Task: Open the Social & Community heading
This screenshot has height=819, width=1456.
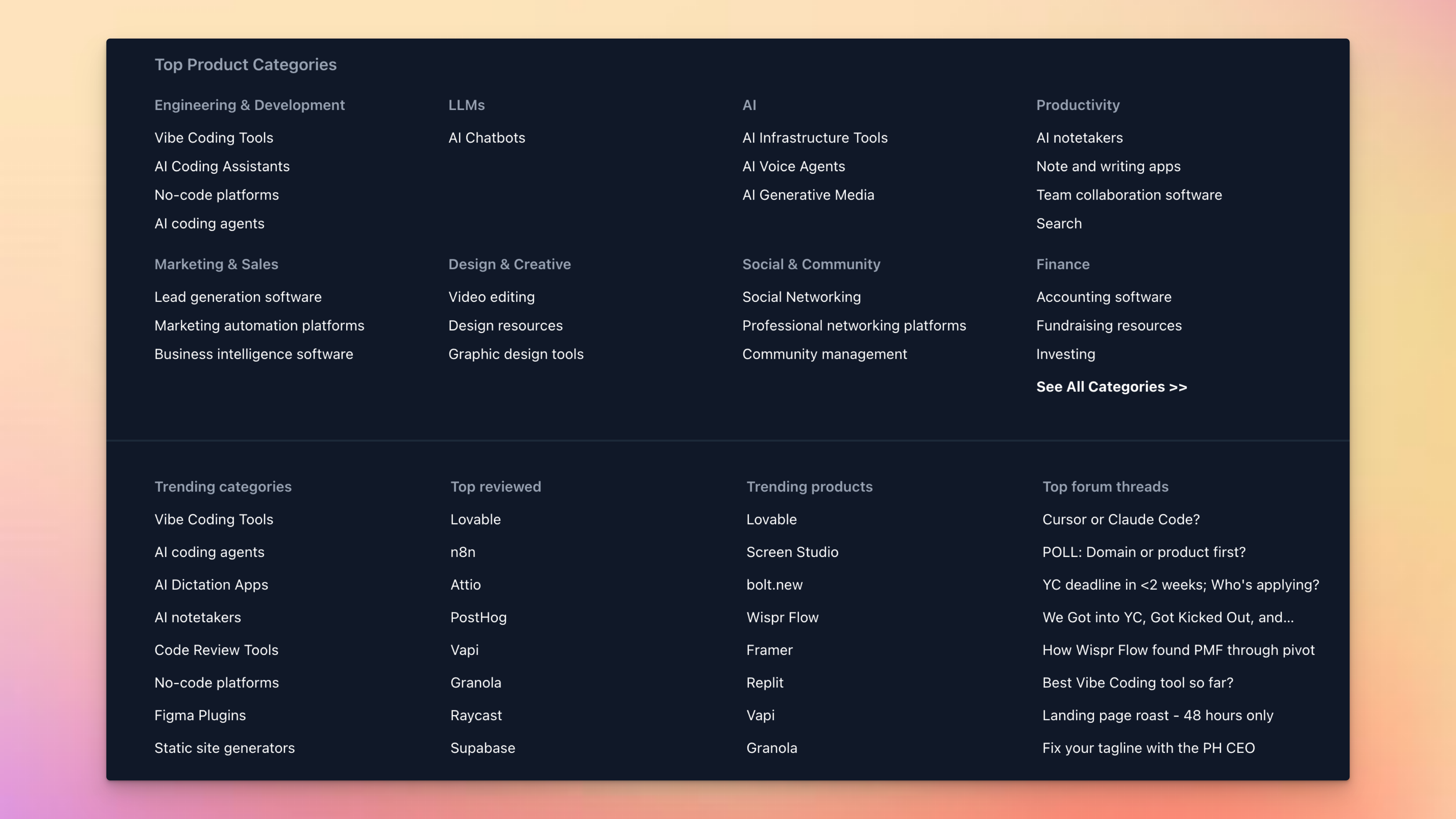Action: tap(810, 265)
